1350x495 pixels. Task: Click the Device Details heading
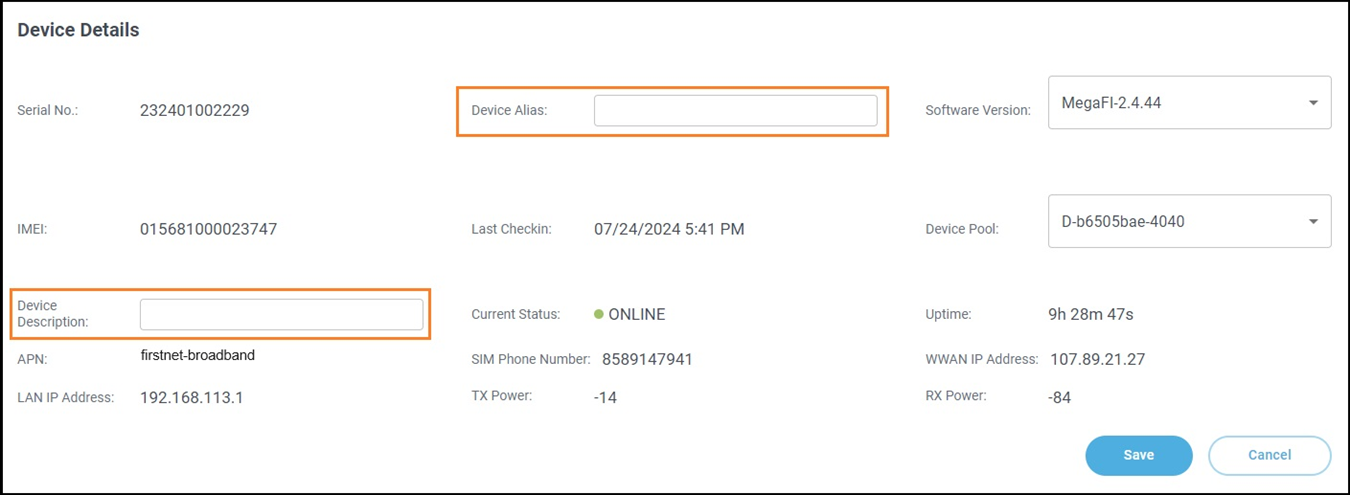(x=78, y=30)
